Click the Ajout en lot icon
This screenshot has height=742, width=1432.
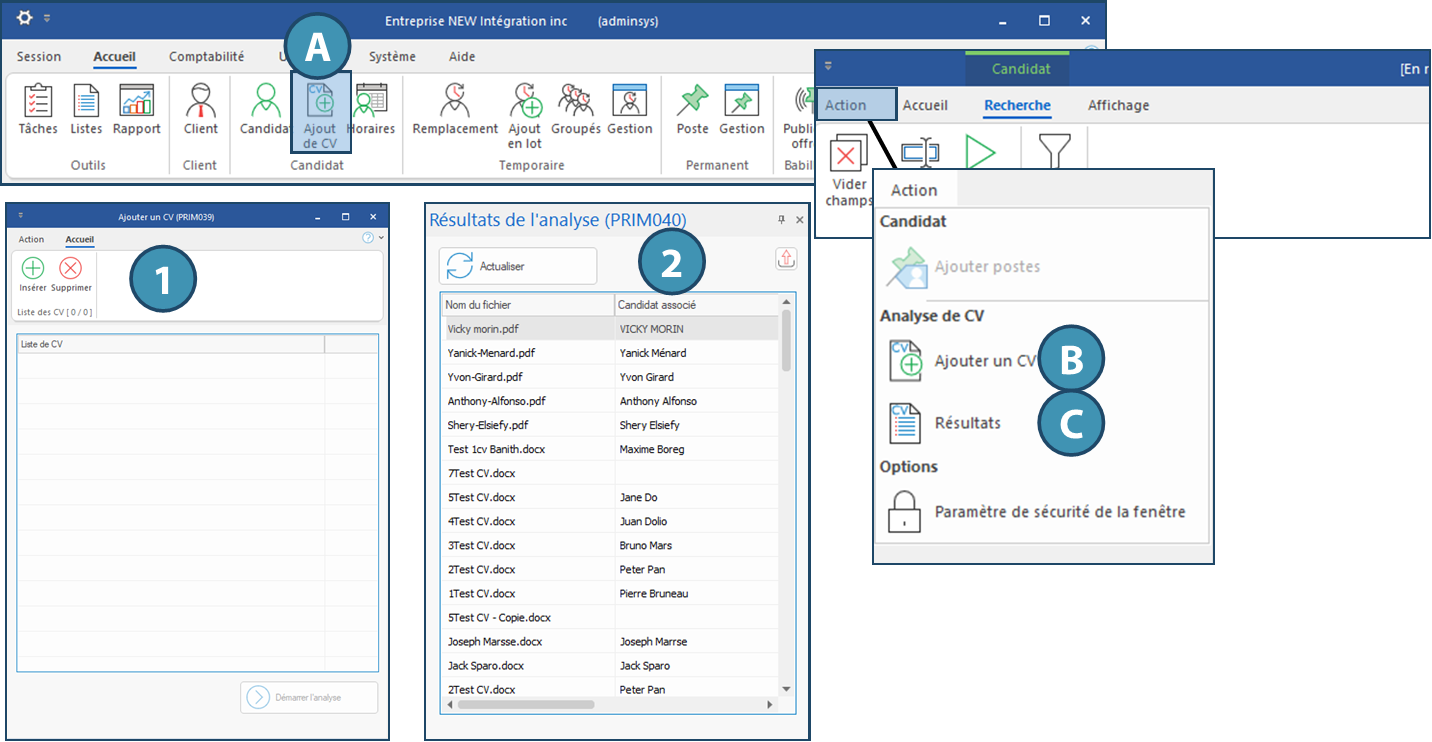(525, 112)
